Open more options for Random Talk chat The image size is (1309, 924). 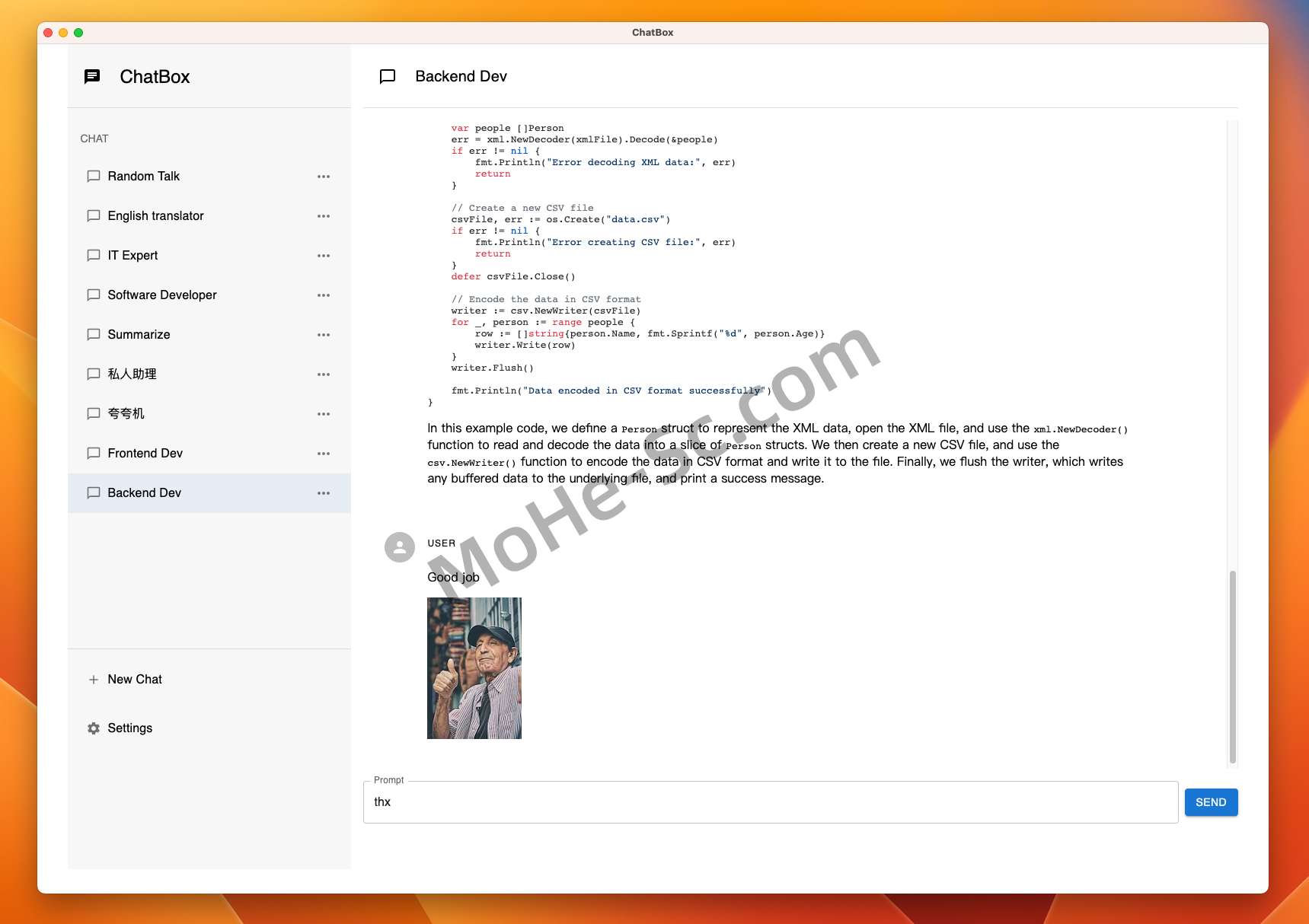coord(324,177)
